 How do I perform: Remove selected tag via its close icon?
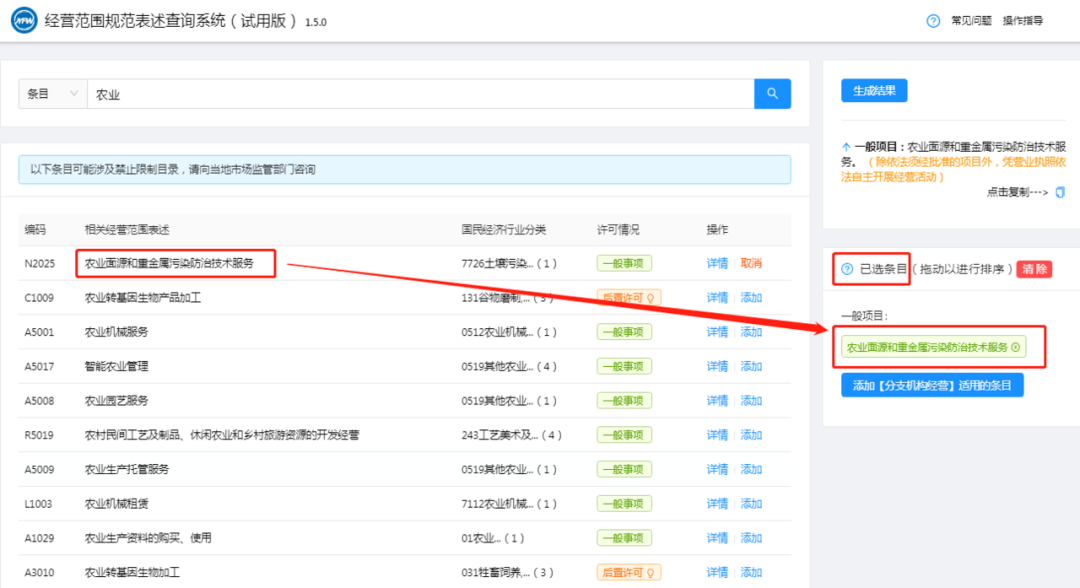click(x=1016, y=347)
